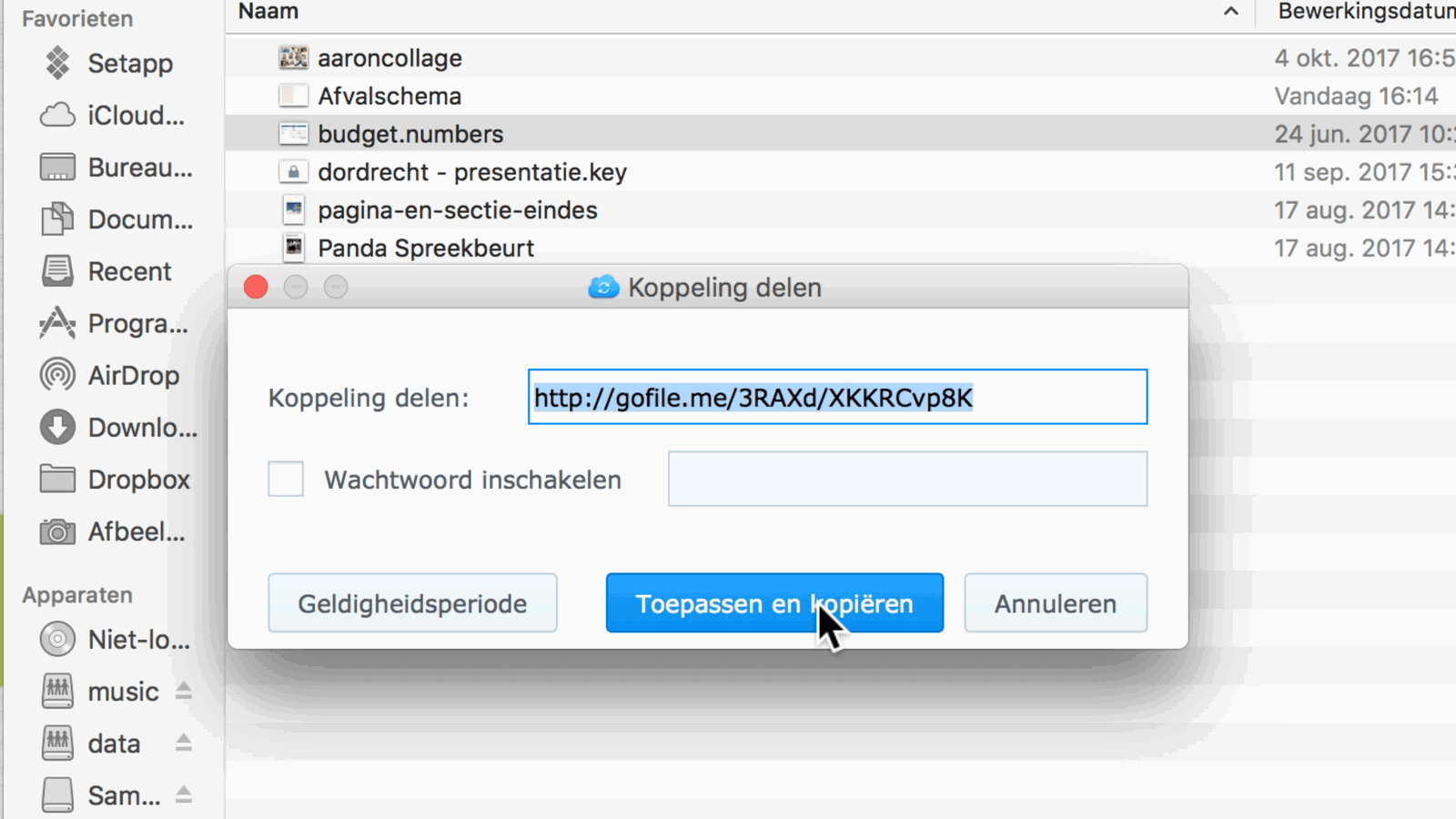This screenshot has height=819, width=1456.
Task: Select the iCloud sidebar icon
Action: 57,115
